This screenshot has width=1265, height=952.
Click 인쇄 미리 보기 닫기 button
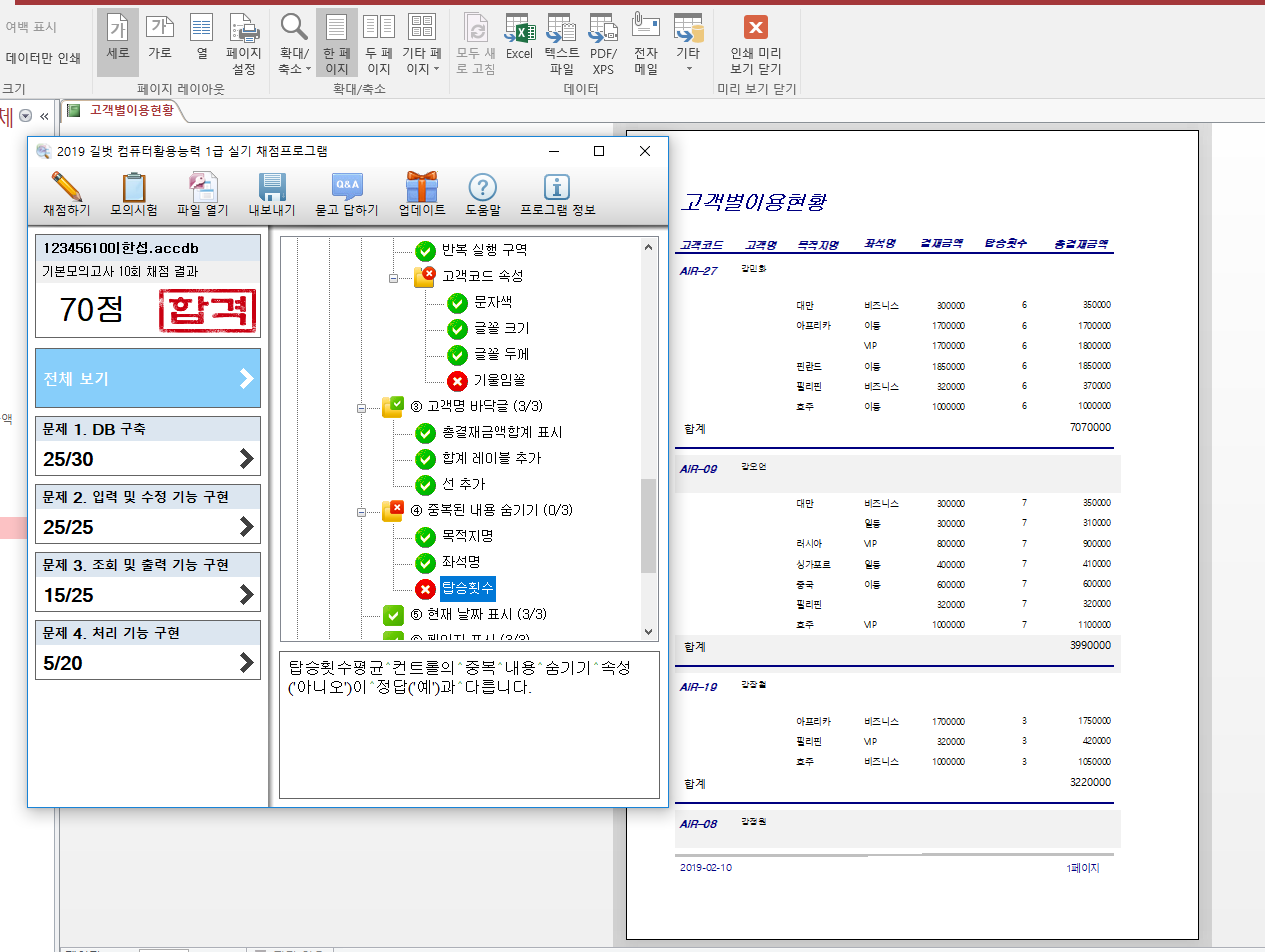pos(756,45)
